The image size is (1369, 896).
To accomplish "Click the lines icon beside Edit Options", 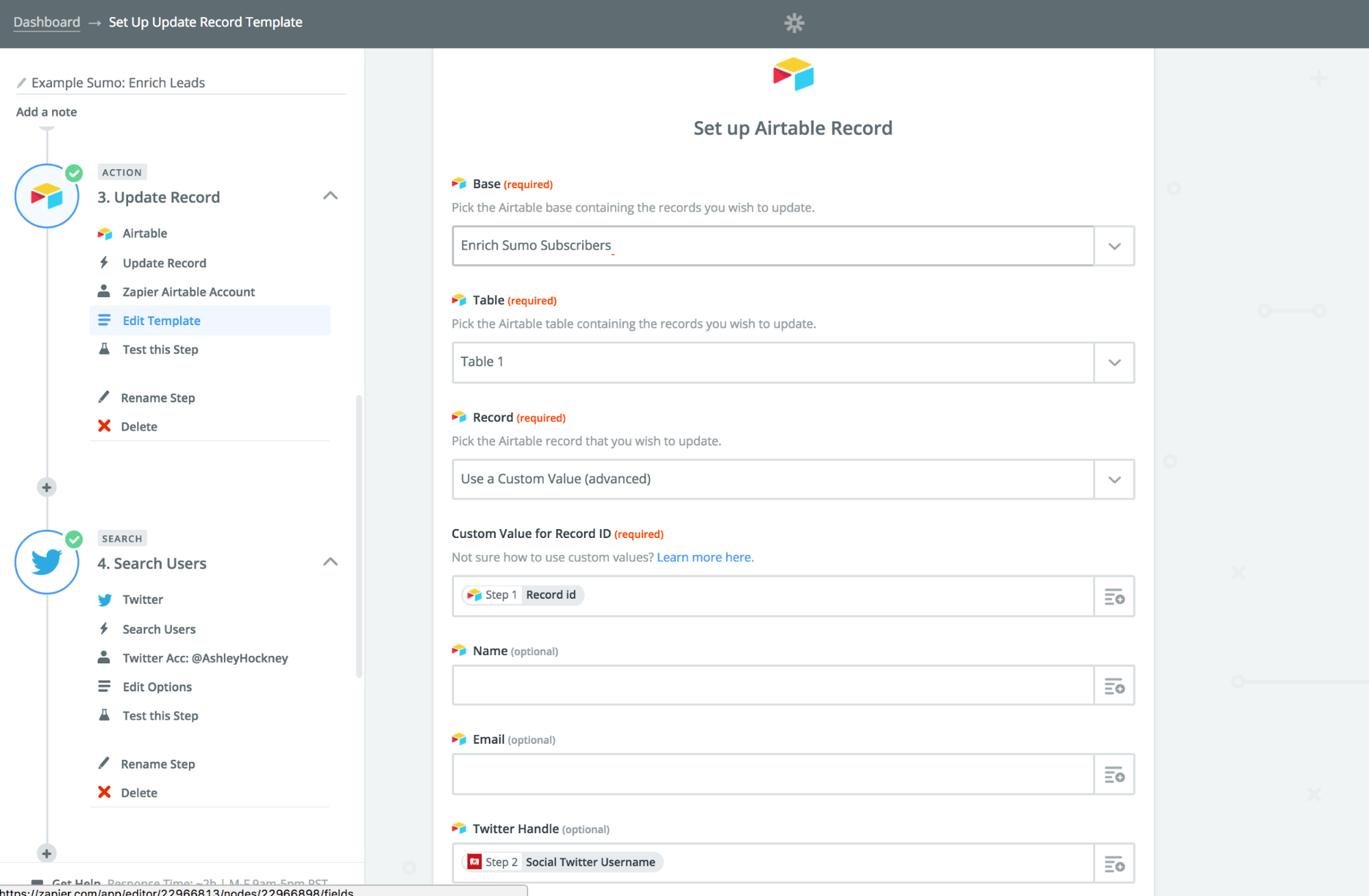I will [x=104, y=686].
